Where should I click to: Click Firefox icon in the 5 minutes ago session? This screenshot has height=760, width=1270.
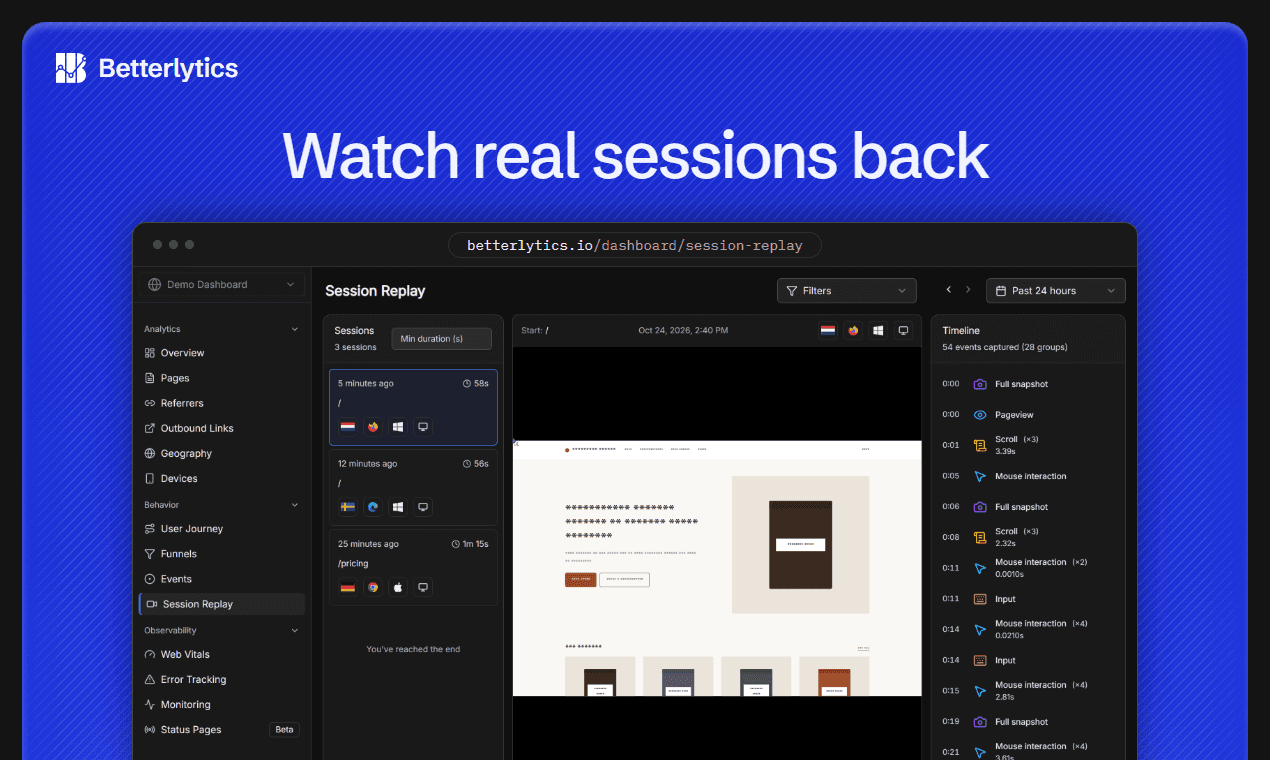coord(373,427)
